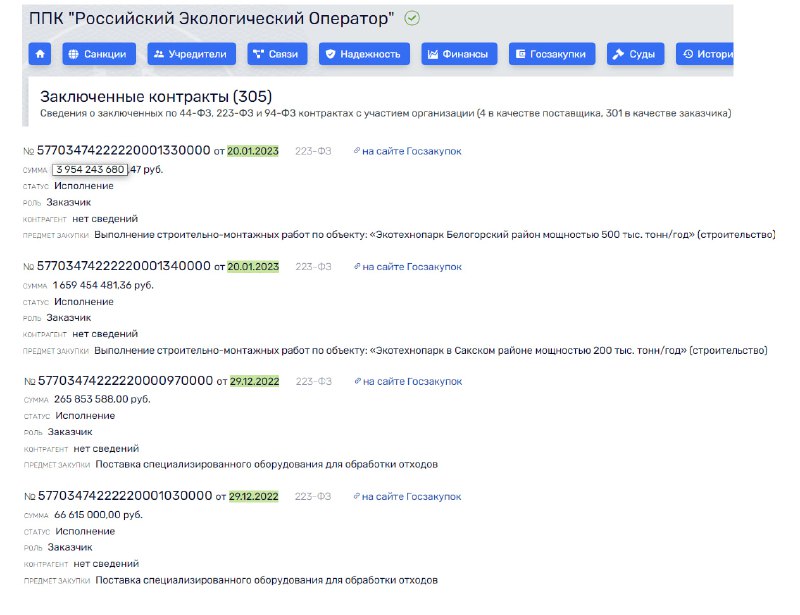Viewport: 800px width, 615px height.
Task: Open Госзакупок link for contract ending 0970000
Action: tap(408, 381)
